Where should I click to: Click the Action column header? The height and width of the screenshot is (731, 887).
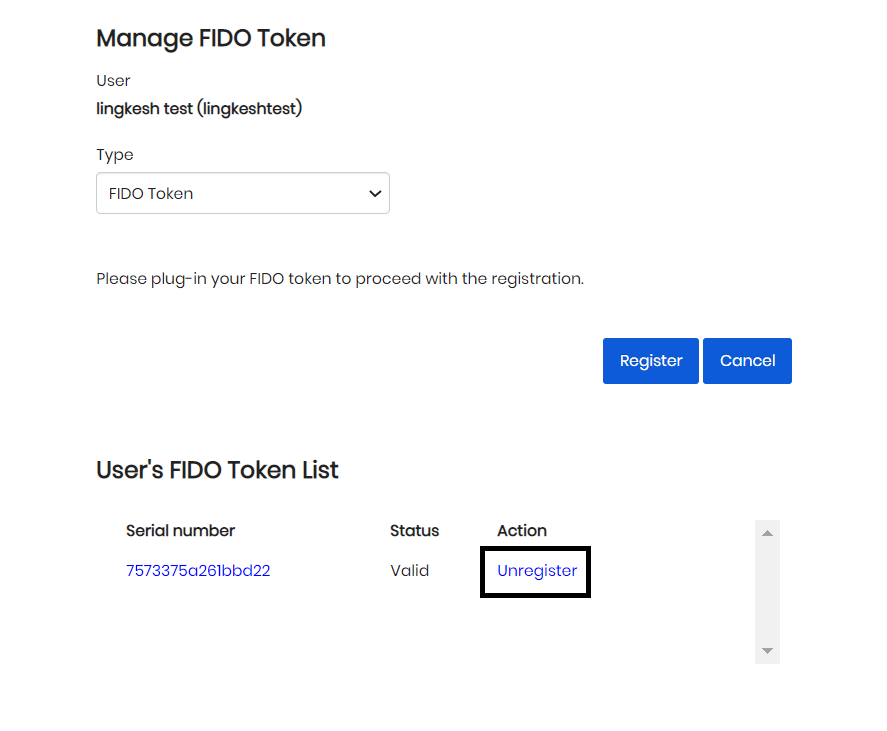coord(522,531)
